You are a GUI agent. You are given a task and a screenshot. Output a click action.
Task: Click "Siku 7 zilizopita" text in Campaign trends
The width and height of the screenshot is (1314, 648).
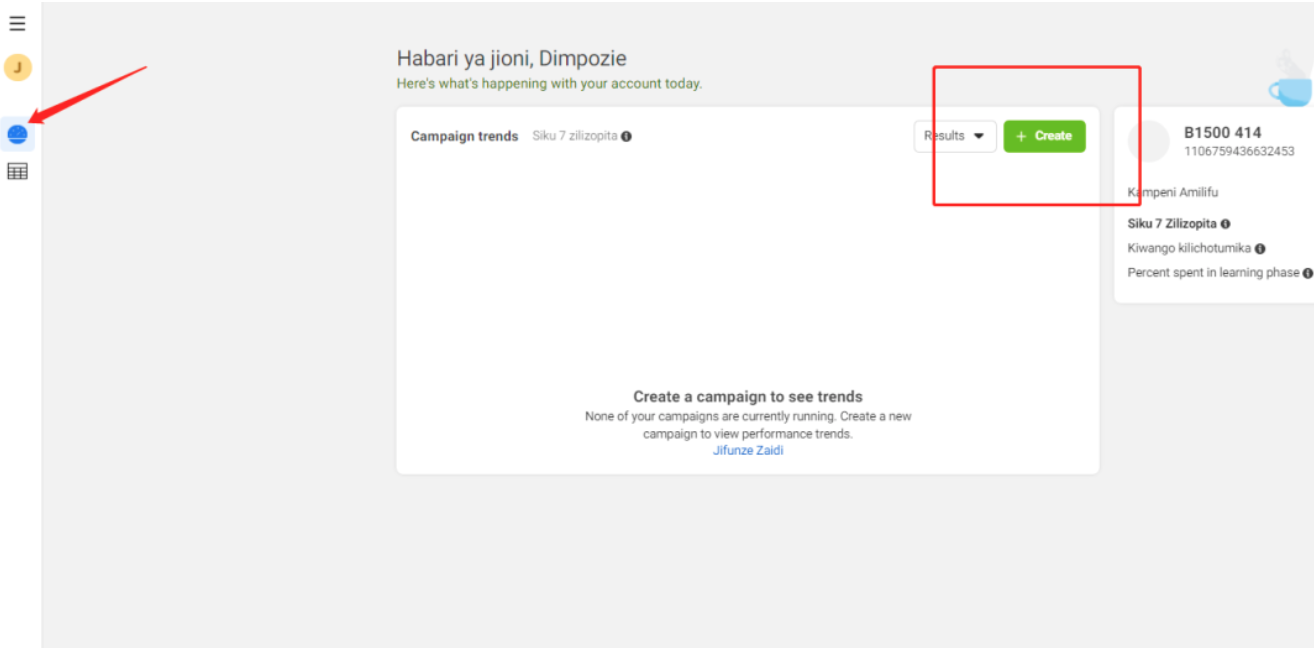coord(574,137)
